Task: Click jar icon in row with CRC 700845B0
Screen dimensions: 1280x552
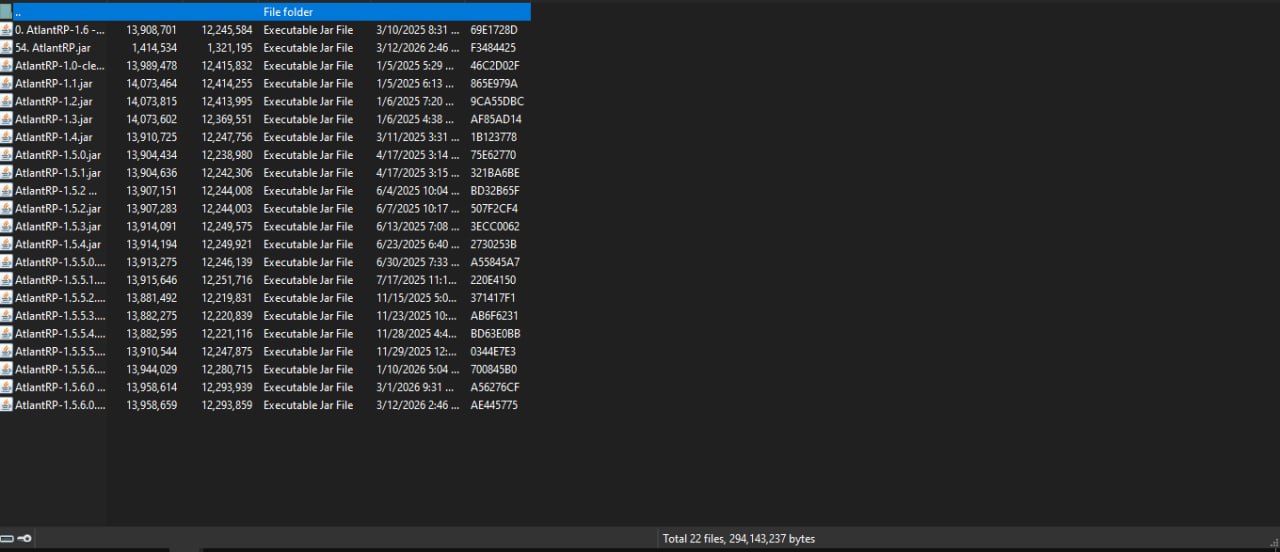Action: coord(6,370)
